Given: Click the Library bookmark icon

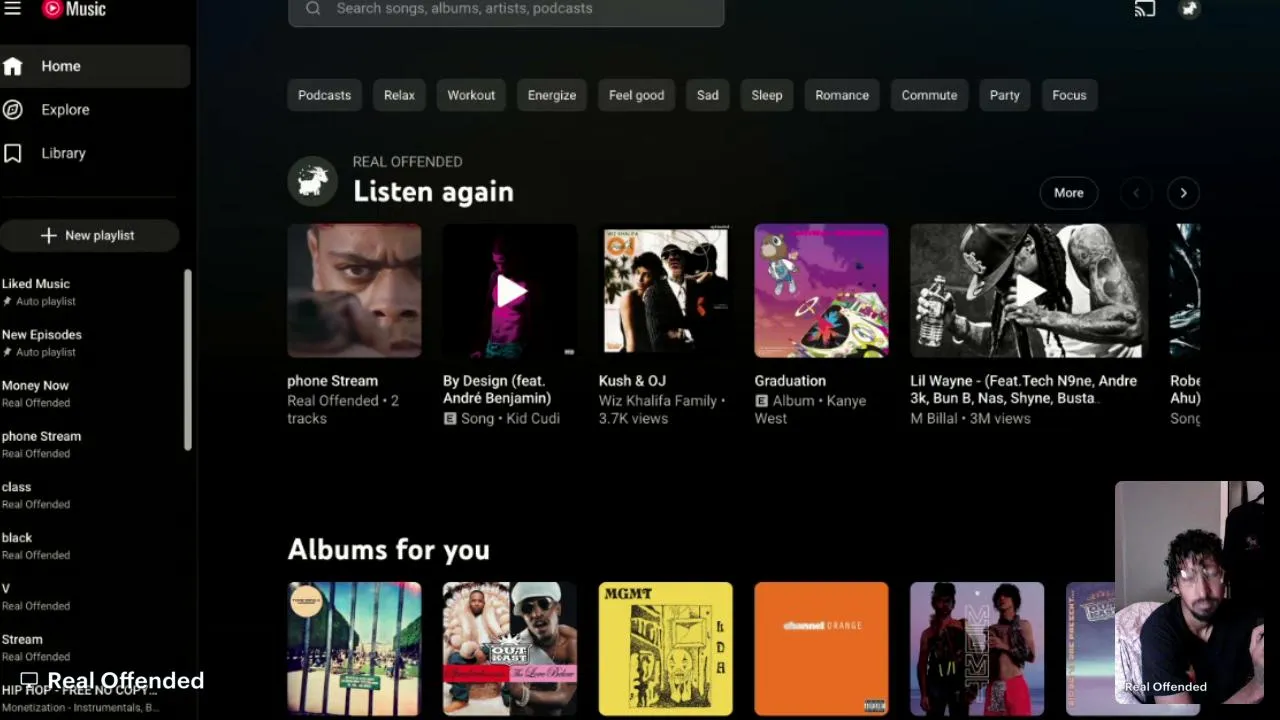Looking at the screenshot, I should 13,153.
